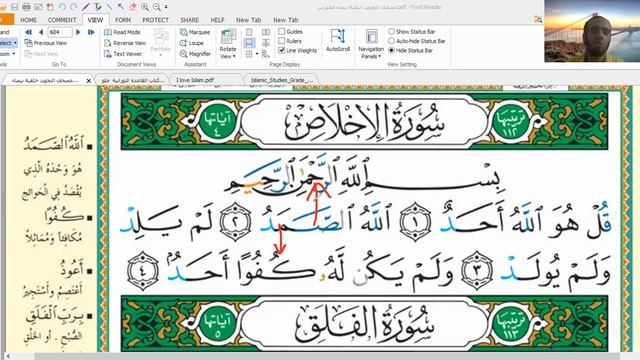Select the Pencil drawing tool icon
Screen dimensions: 640x360
pos(86,7)
